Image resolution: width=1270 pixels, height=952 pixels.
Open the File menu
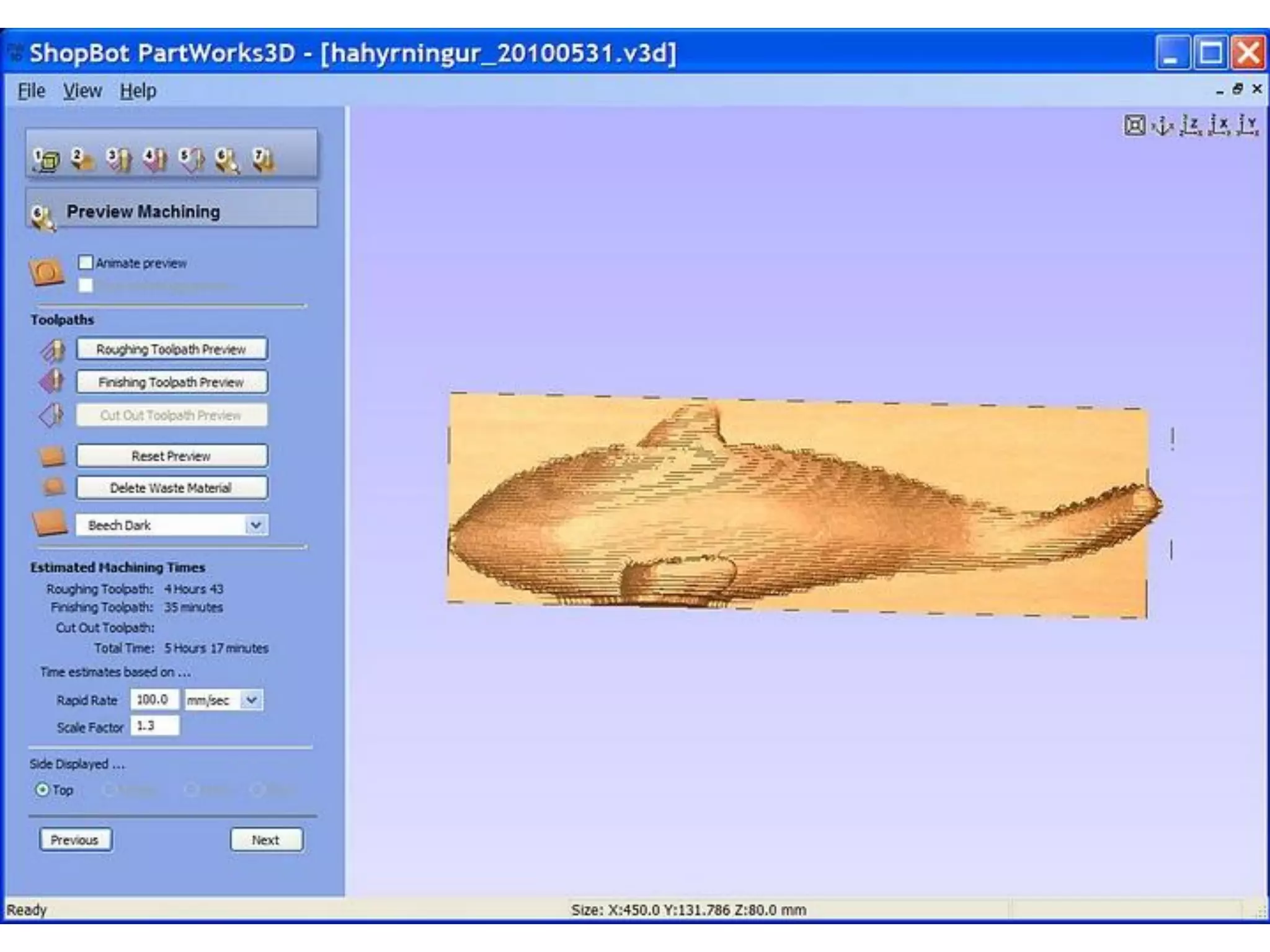pyautogui.click(x=31, y=91)
